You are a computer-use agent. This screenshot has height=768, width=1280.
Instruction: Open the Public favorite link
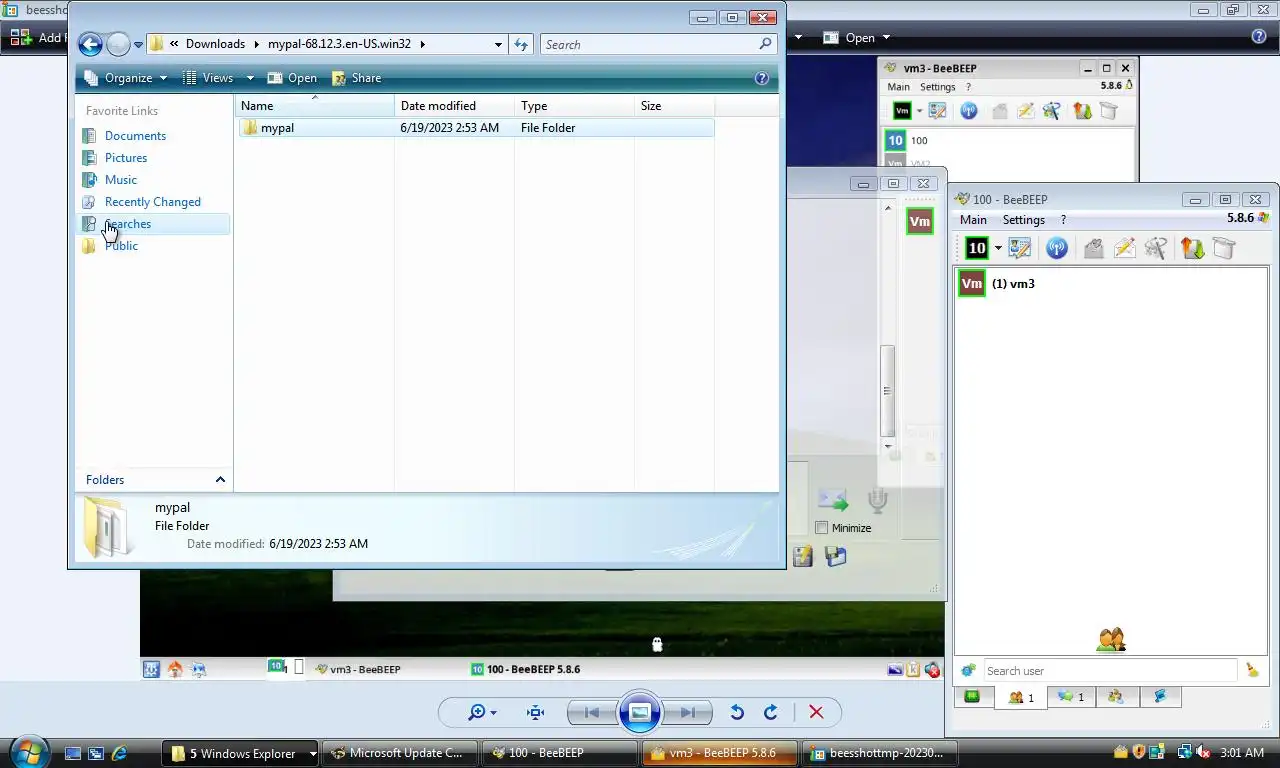121,246
